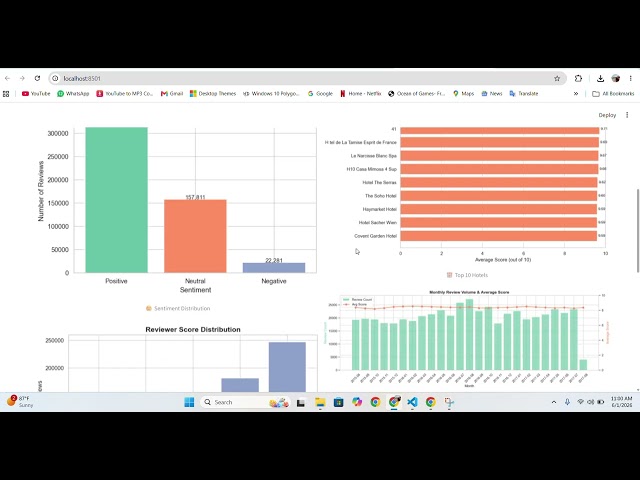Click the microphone icon in system tray
Viewport: 640px width, 480px height.
coord(567,402)
